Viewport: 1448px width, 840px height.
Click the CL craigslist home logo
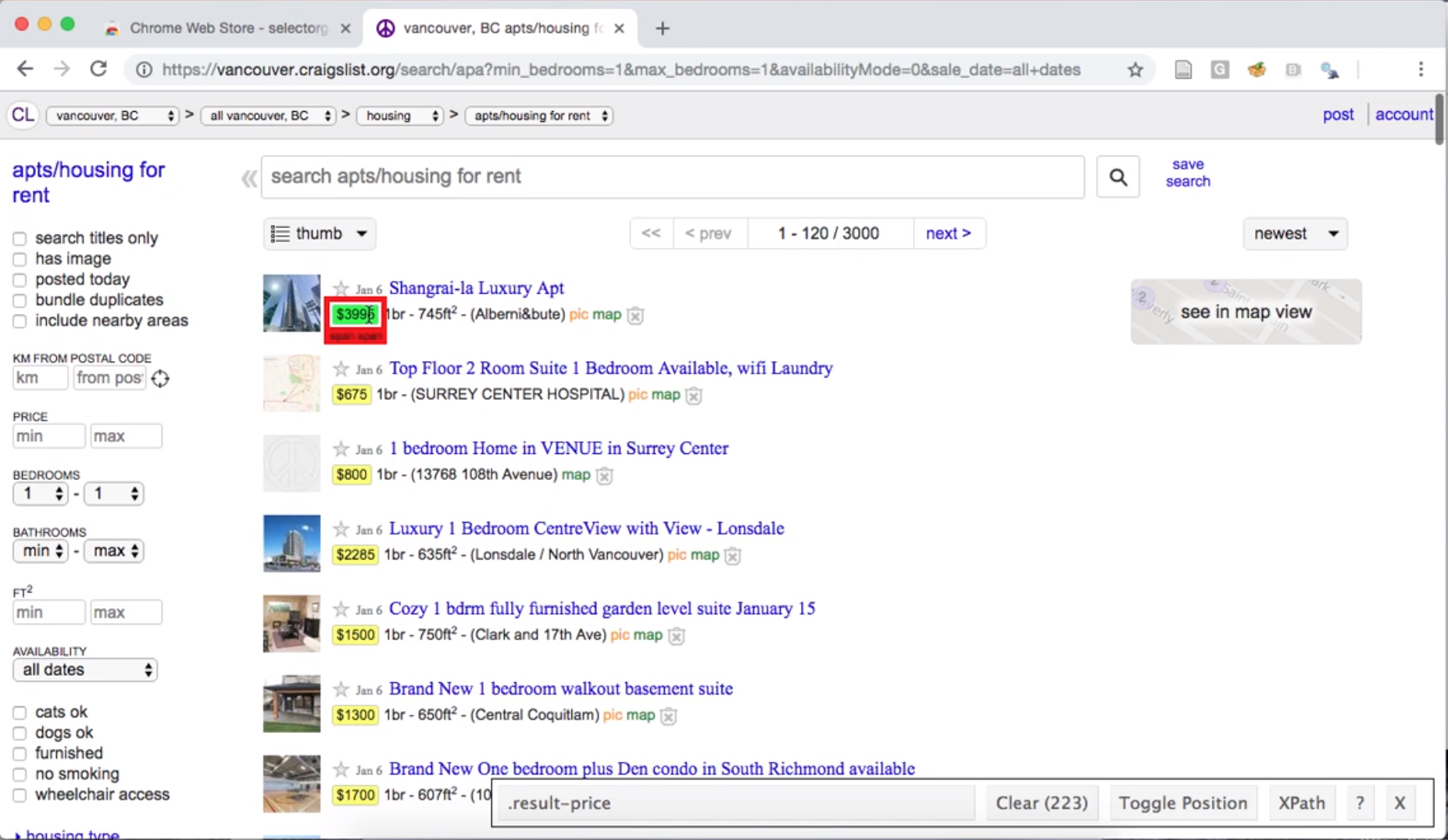pos(23,116)
